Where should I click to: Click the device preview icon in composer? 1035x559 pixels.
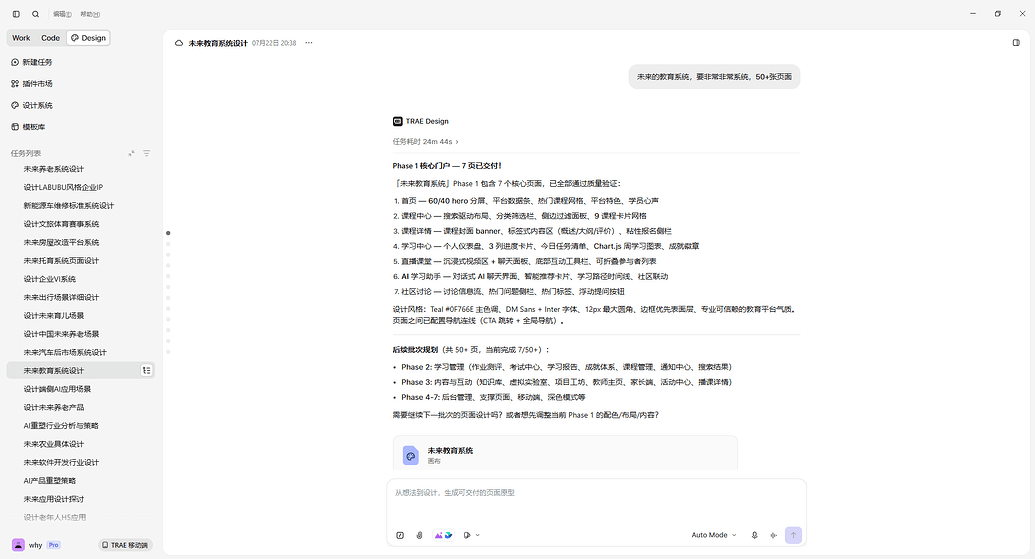[x=467, y=535]
